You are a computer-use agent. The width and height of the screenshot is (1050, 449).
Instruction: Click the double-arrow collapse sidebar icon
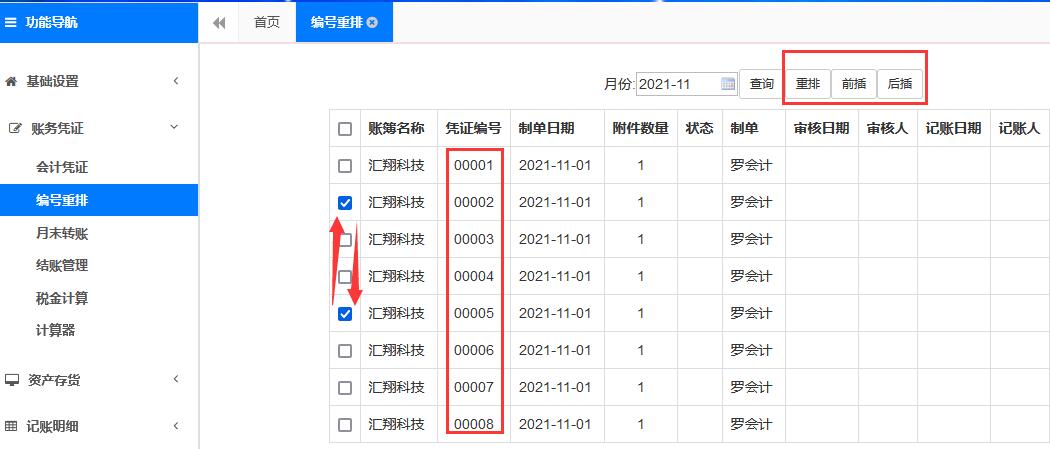[219, 22]
